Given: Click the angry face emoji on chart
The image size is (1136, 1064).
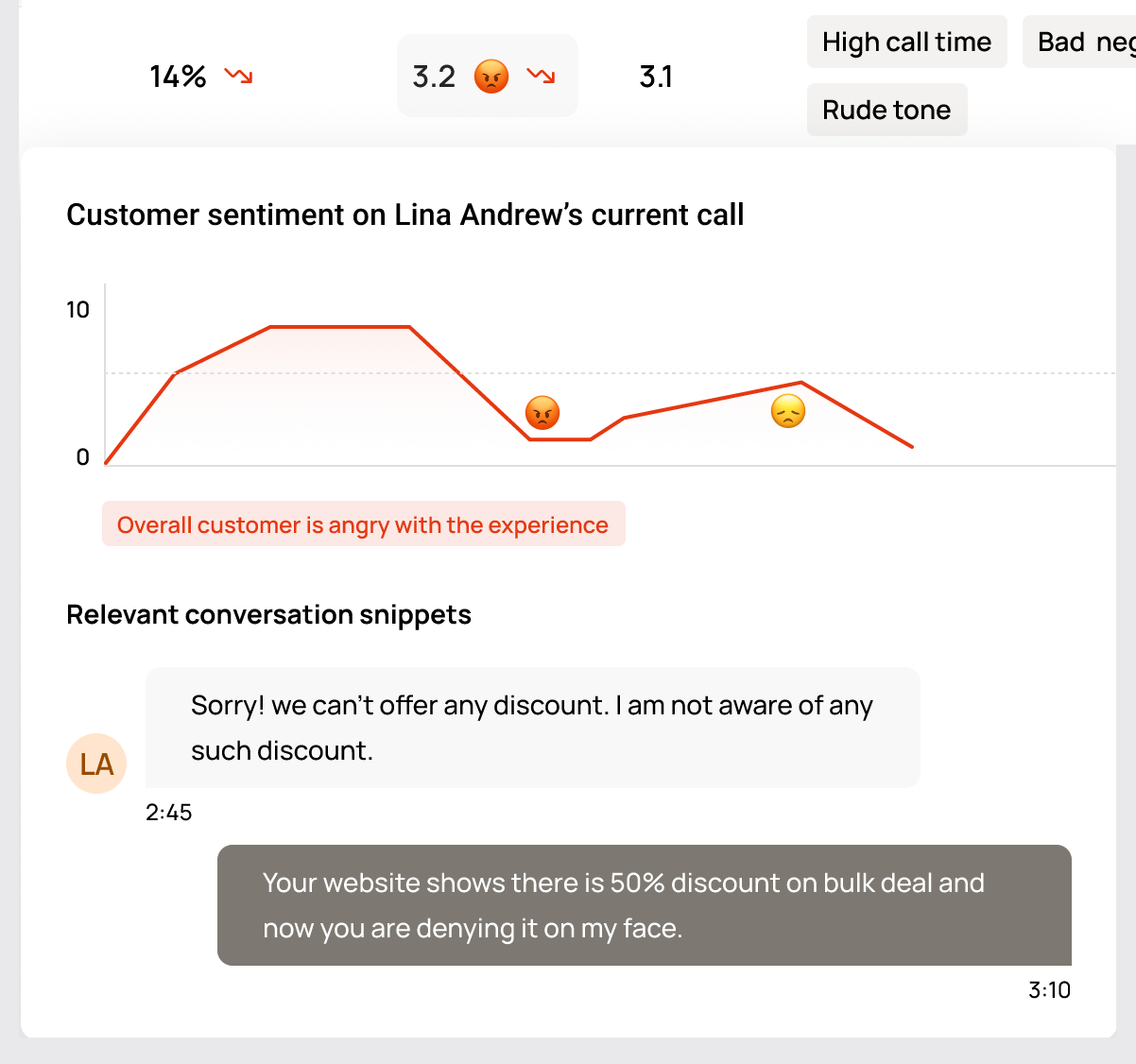Looking at the screenshot, I should click(x=542, y=413).
